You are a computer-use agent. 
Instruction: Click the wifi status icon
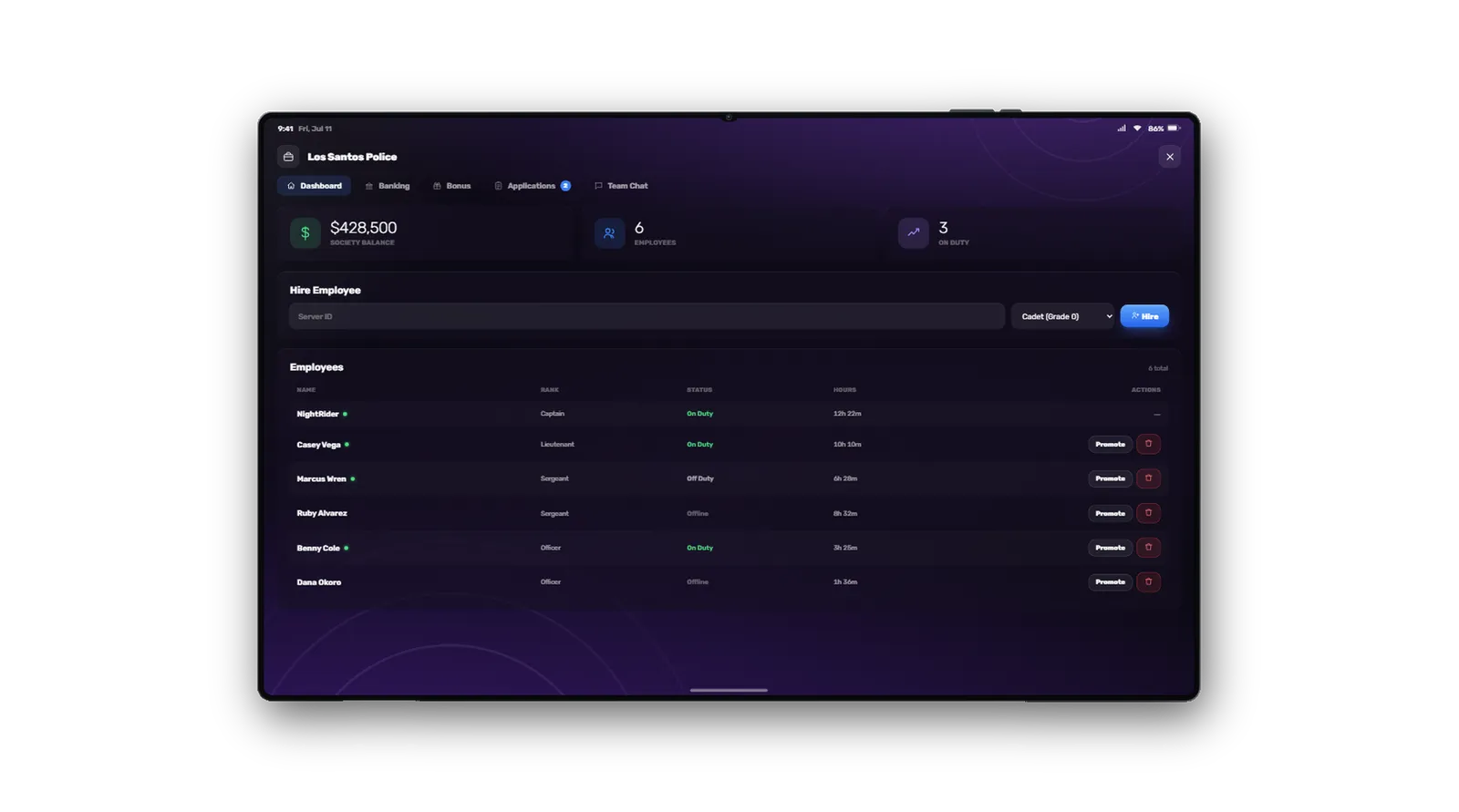(x=1137, y=128)
